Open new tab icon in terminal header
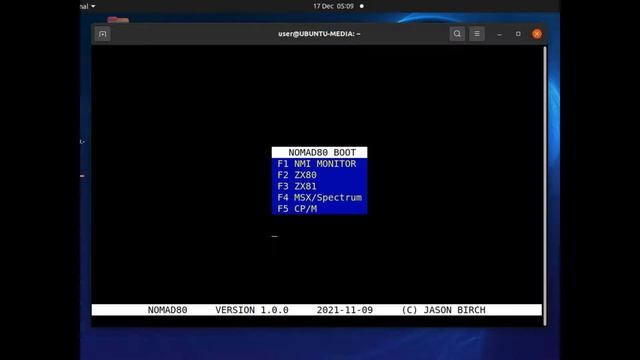 click(102, 34)
